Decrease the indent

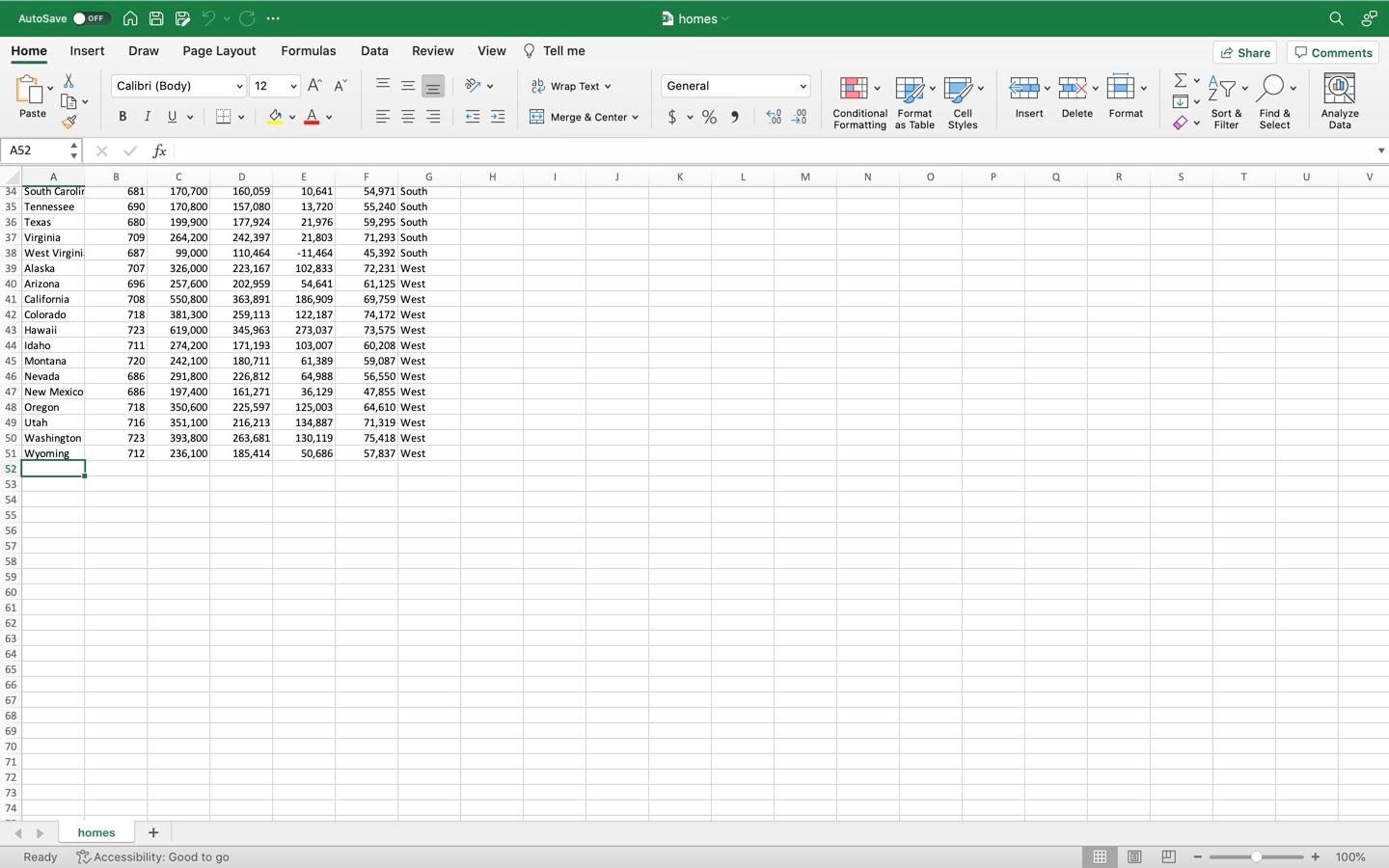(473, 117)
